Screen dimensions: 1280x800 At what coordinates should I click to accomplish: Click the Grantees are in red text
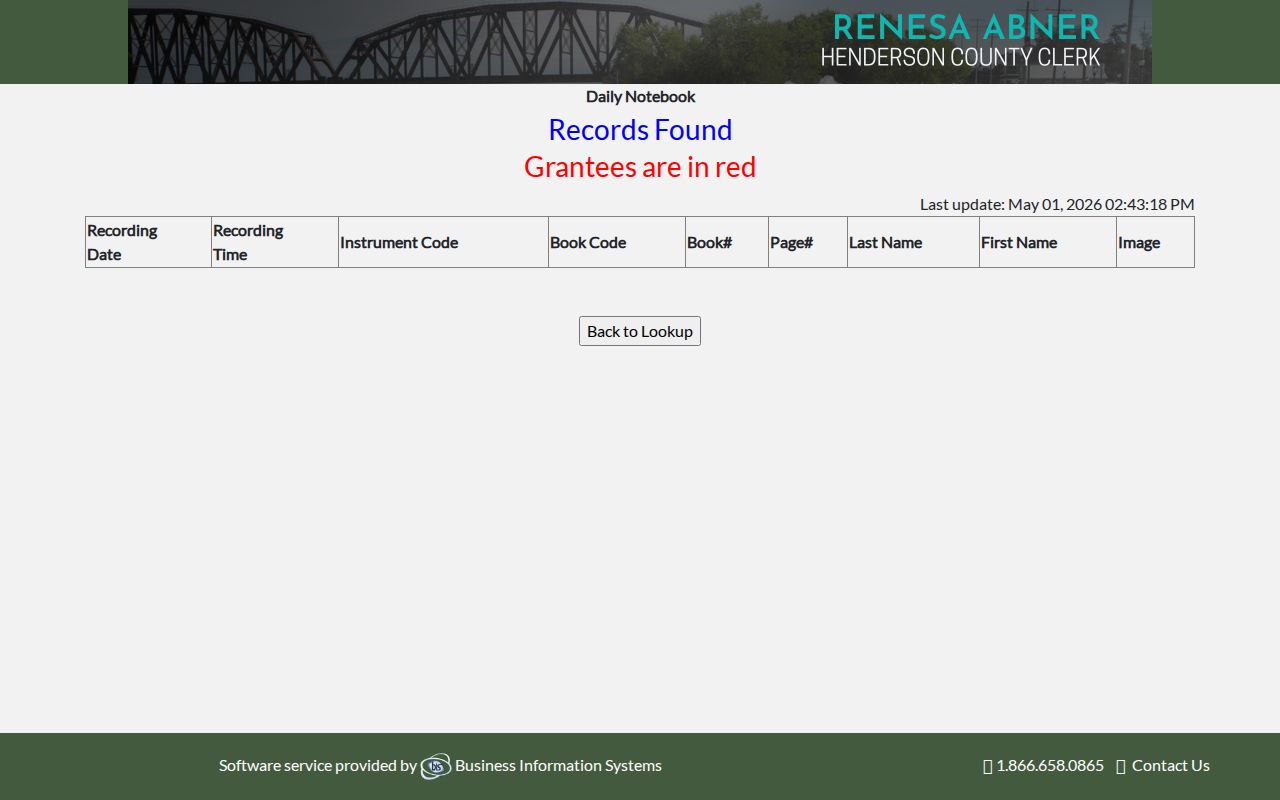(640, 167)
